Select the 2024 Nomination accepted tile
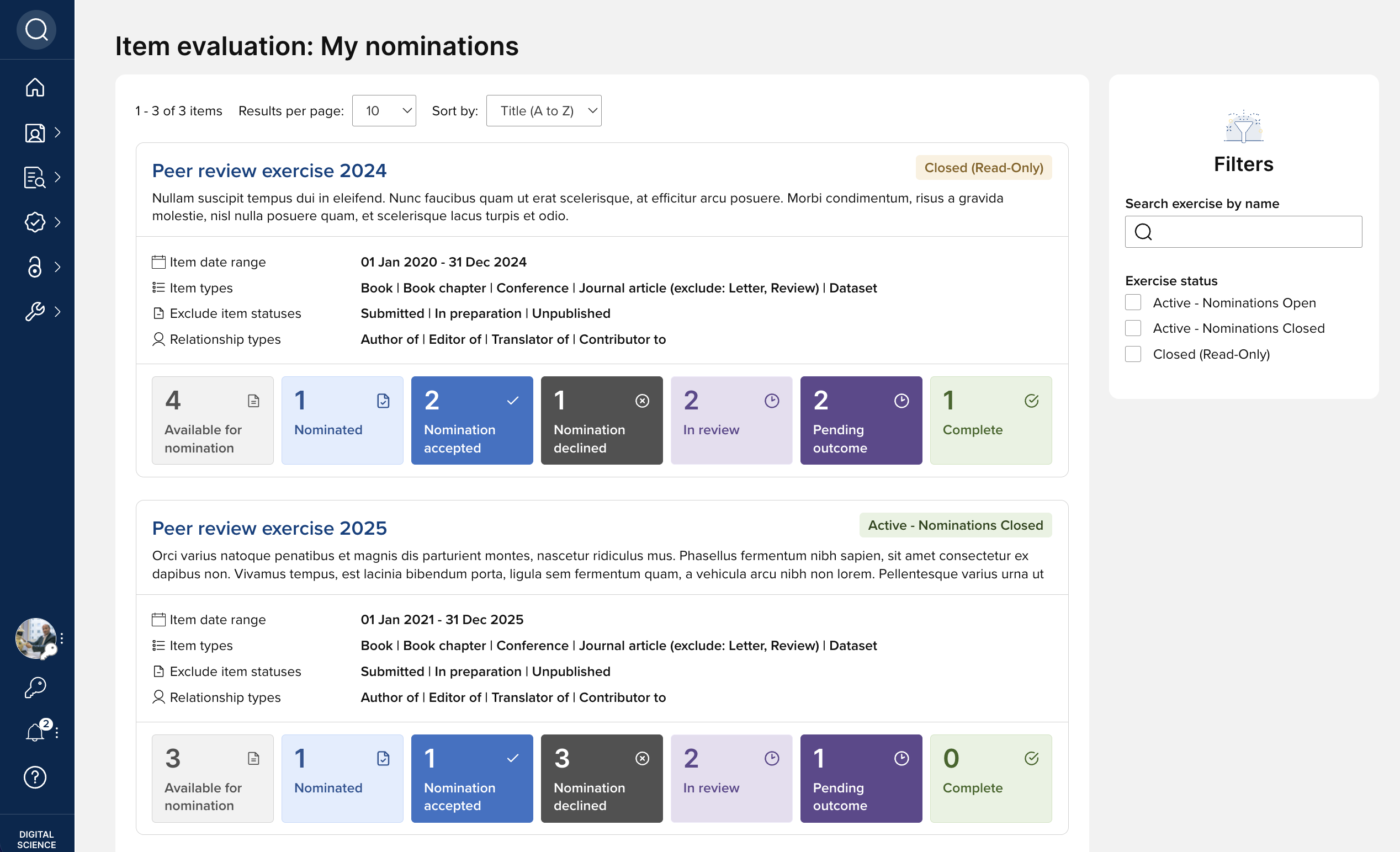Image resolution: width=1400 pixels, height=852 pixels. [x=471, y=420]
